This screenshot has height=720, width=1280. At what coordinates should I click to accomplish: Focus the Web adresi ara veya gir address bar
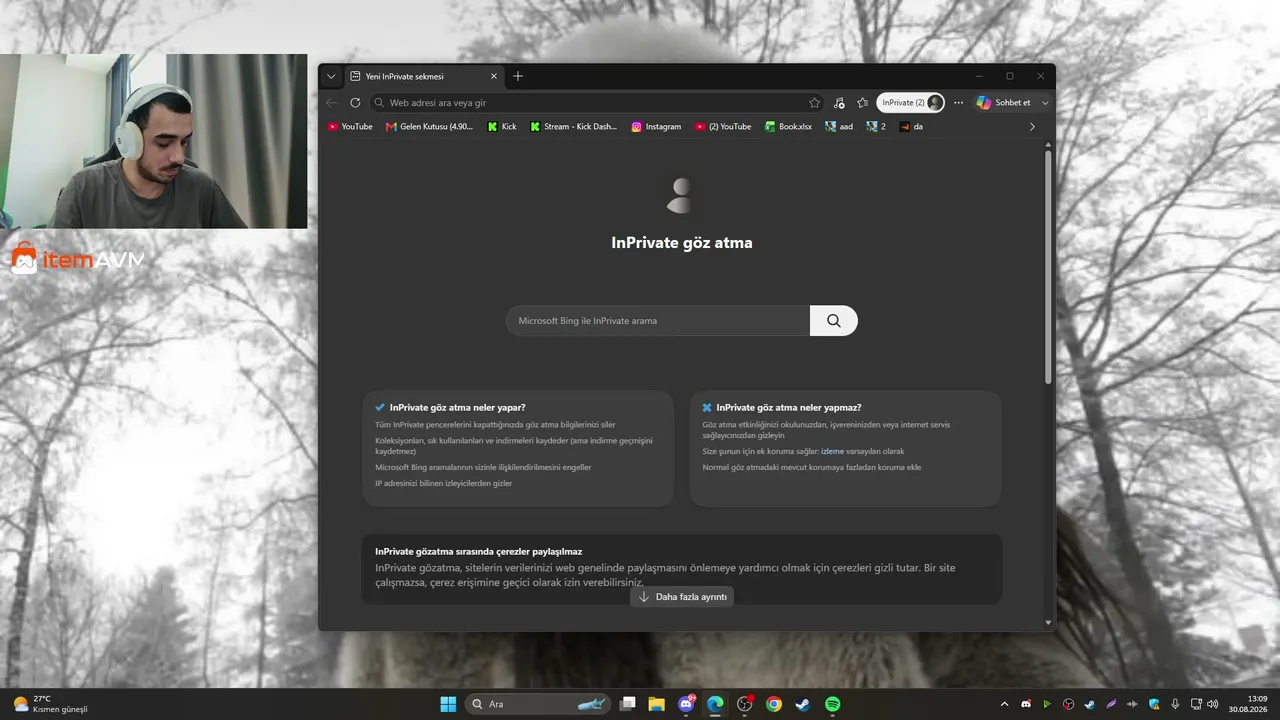point(597,103)
